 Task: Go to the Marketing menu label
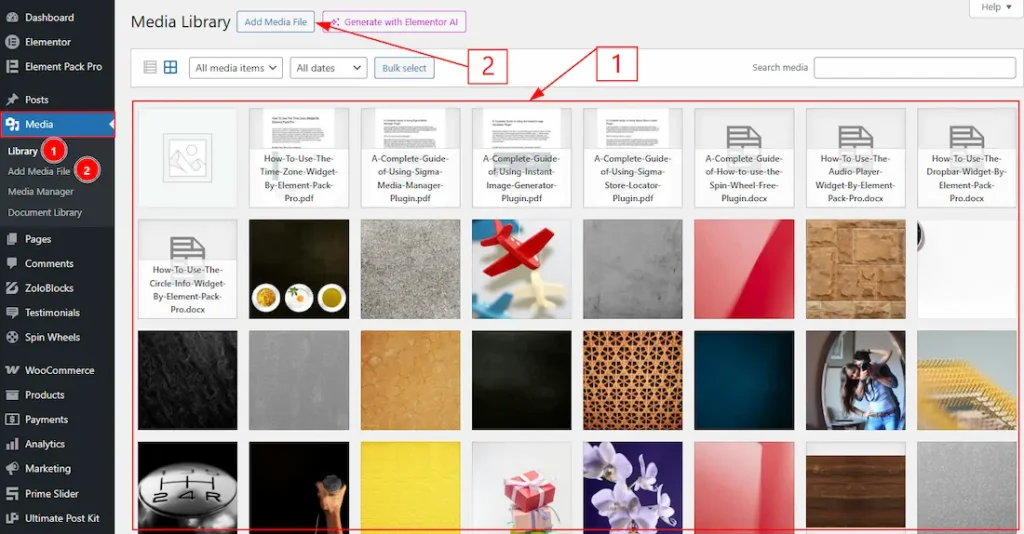[x=48, y=469]
